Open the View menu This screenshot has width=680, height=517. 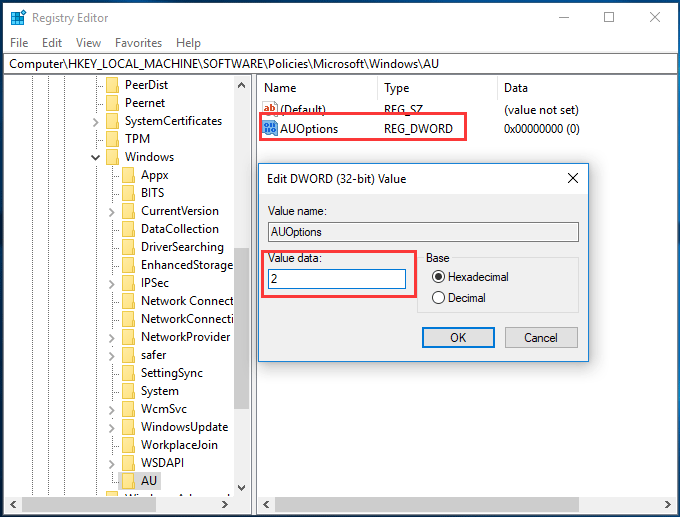click(88, 43)
